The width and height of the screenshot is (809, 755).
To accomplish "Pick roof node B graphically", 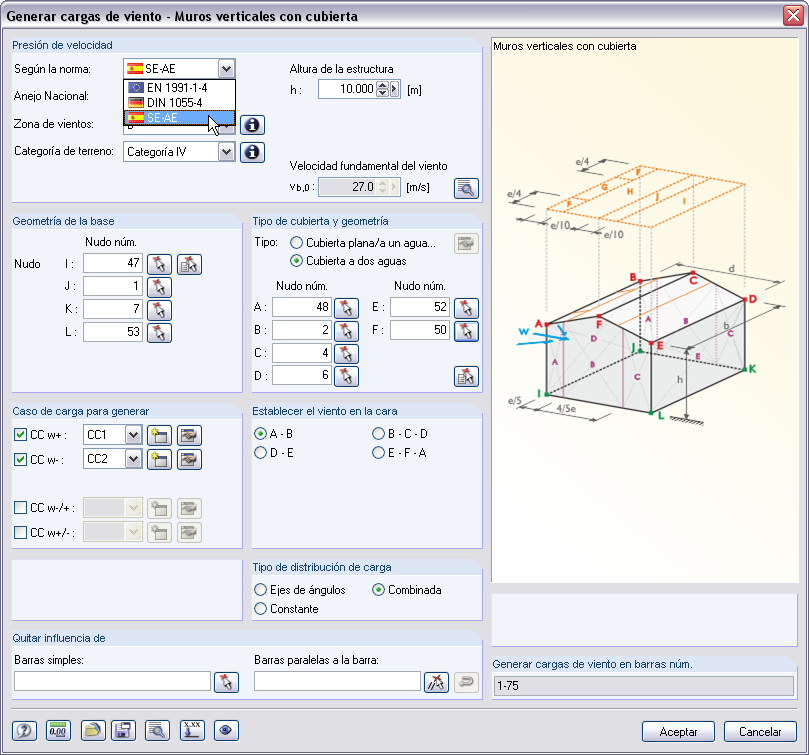I will (346, 331).
